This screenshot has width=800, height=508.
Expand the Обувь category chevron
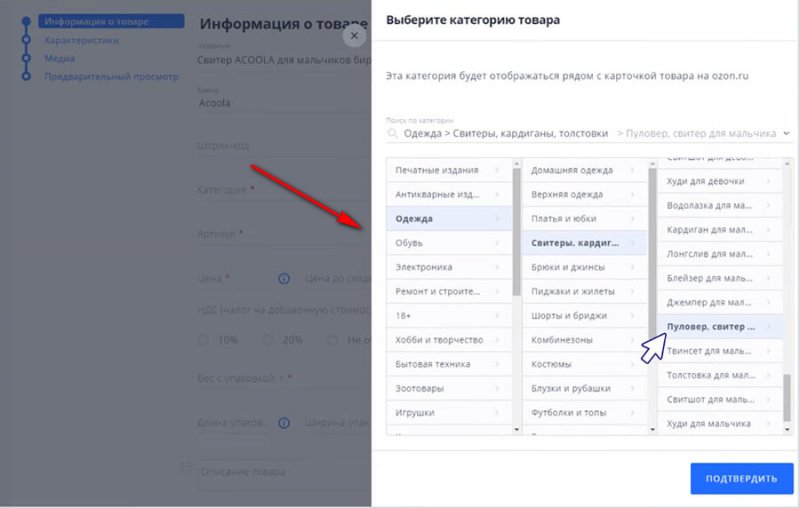coord(497,243)
